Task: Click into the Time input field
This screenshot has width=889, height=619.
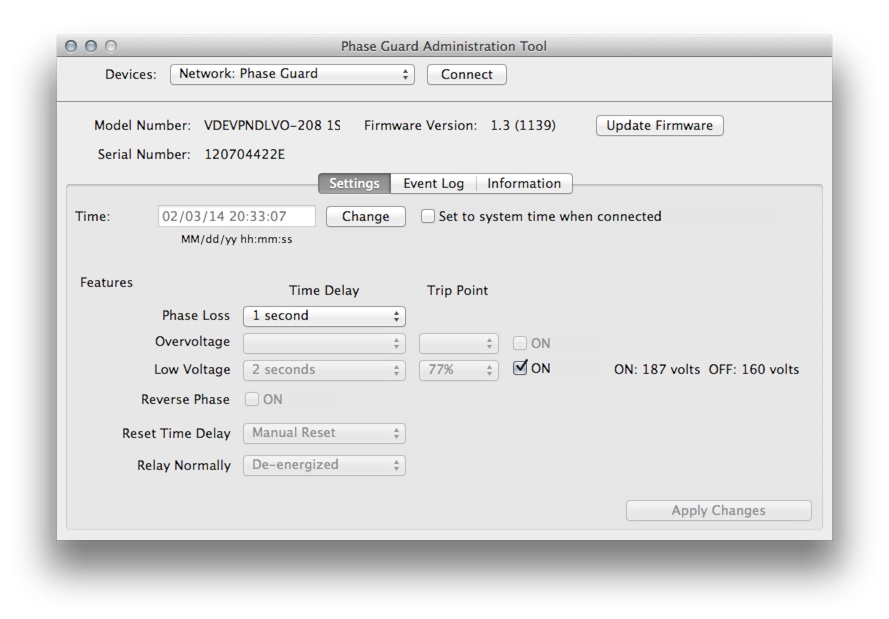Action: pyautogui.click(x=236, y=216)
